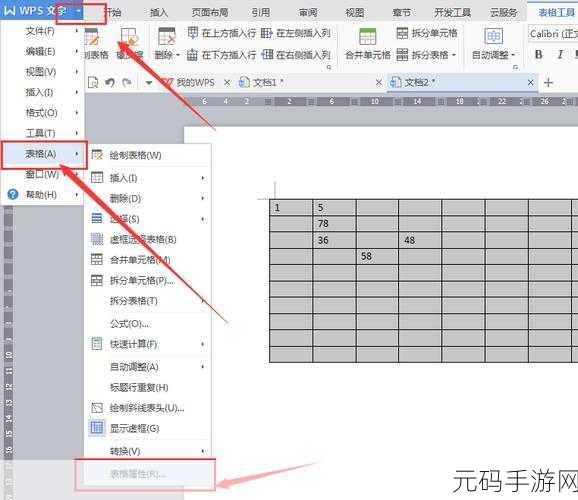Switch to the 章节 ribbon tab
Image resolution: width=578 pixels, height=500 pixels.
click(402, 13)
